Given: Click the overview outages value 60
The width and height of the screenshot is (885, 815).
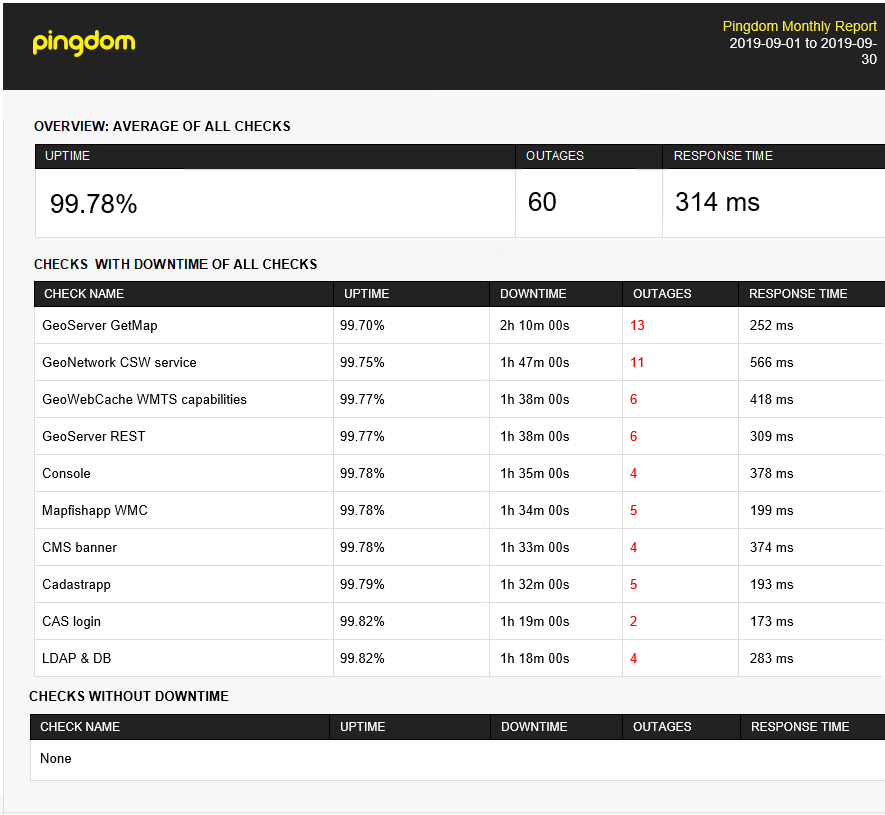Looking at the screenshot, I should [x=542, y=202].
